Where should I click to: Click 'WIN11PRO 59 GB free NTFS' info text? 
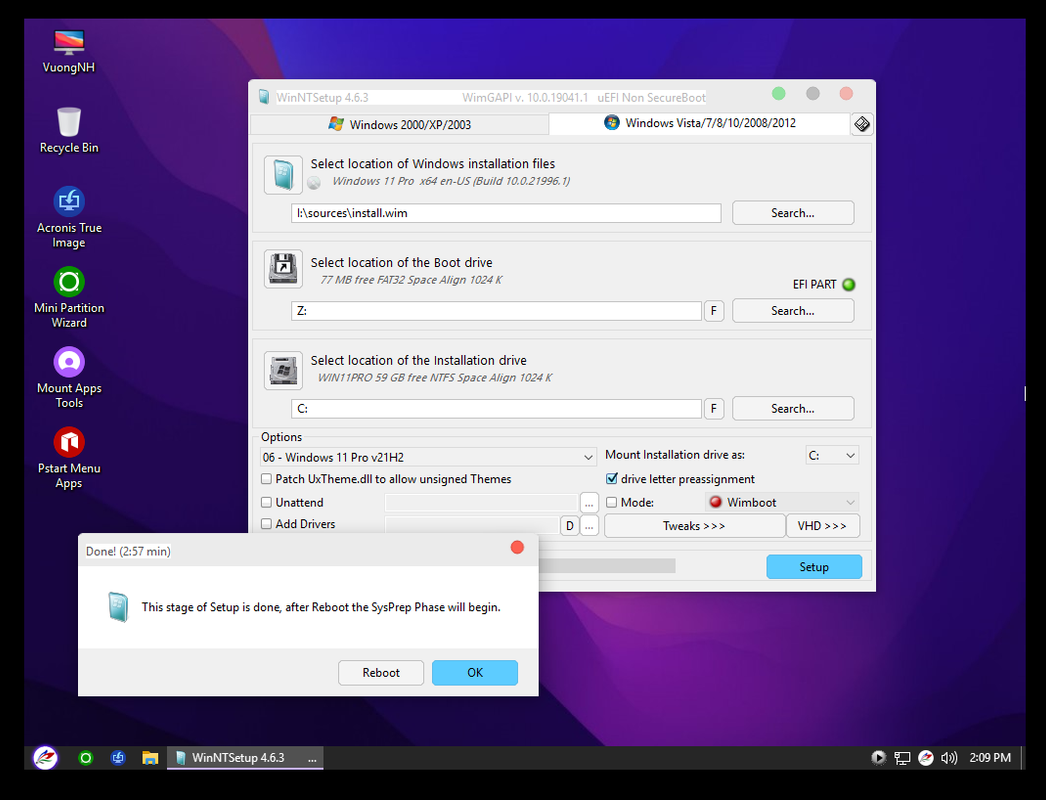click(434, 378)
